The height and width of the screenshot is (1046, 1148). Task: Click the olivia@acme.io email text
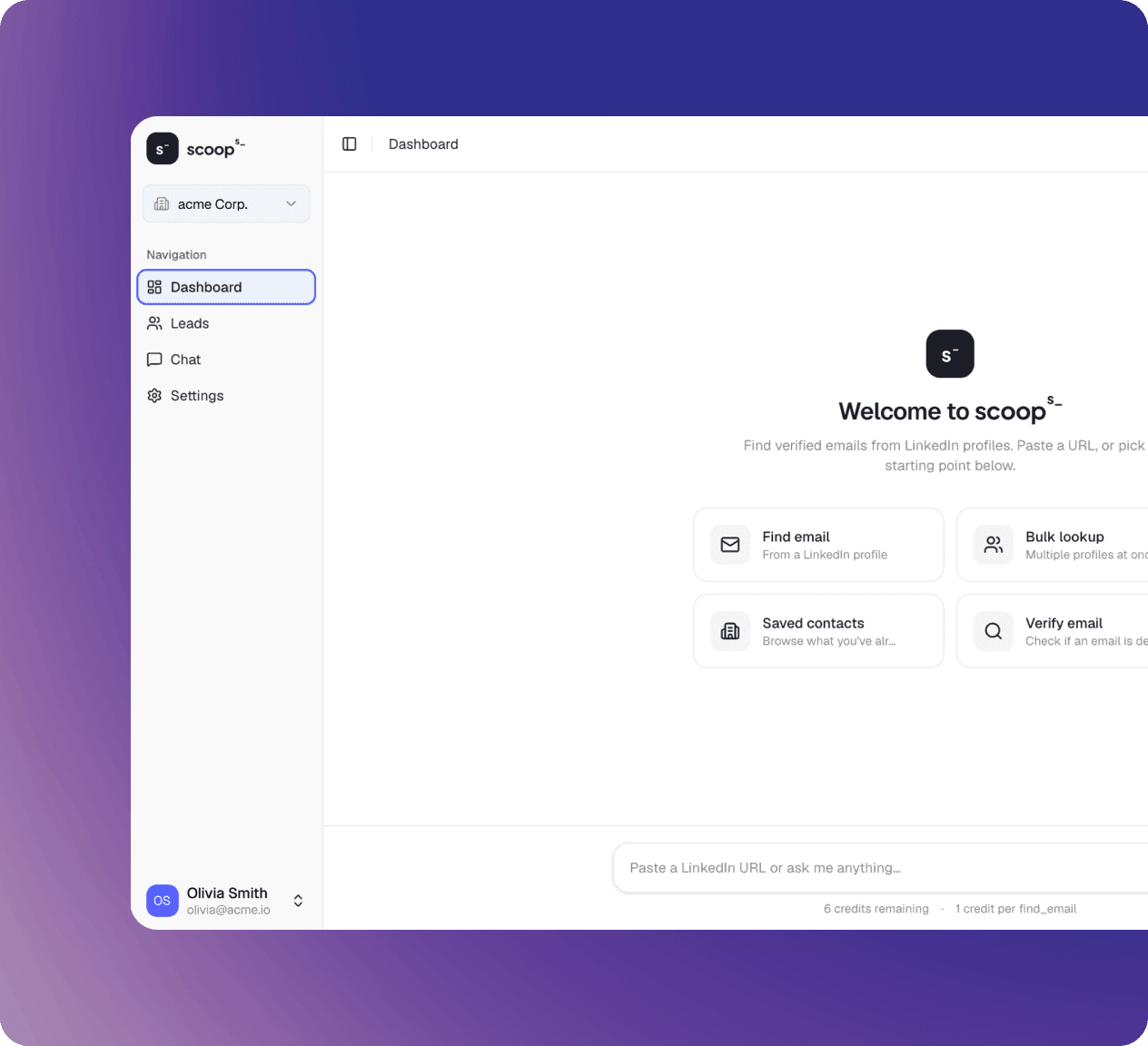coord(229,910)
